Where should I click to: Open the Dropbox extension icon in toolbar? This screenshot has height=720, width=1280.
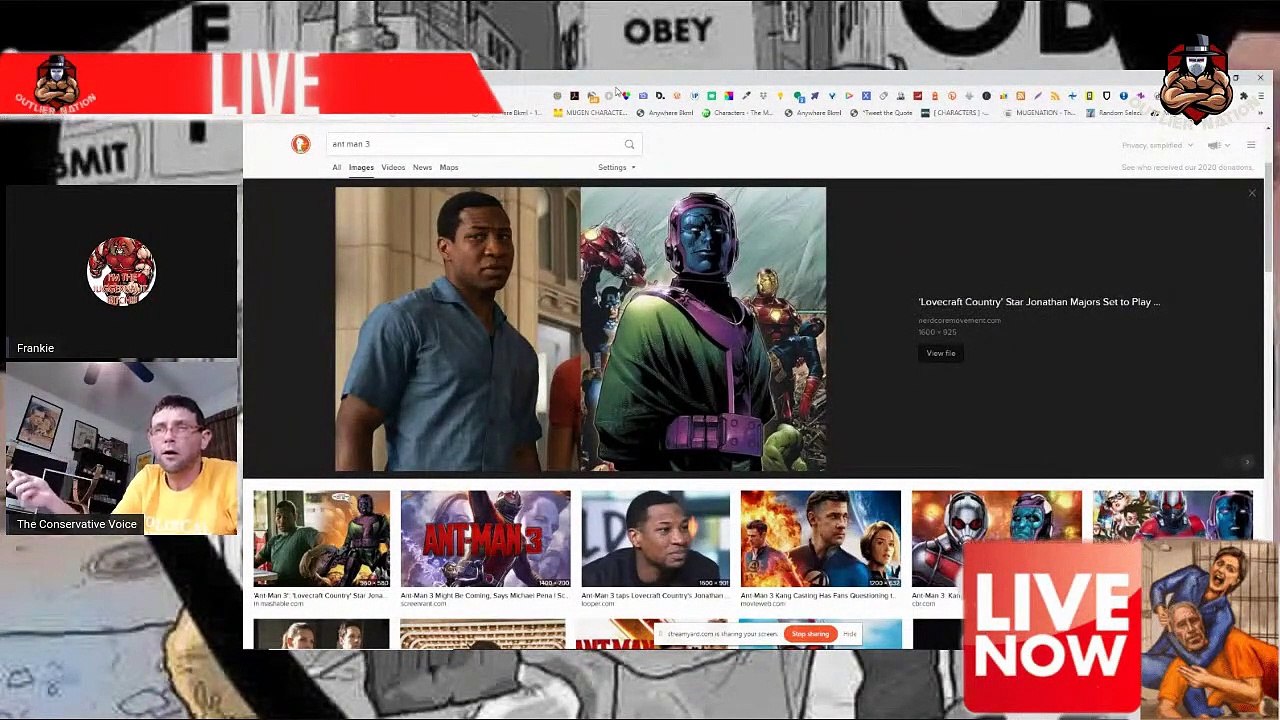[x=763, y=96]
